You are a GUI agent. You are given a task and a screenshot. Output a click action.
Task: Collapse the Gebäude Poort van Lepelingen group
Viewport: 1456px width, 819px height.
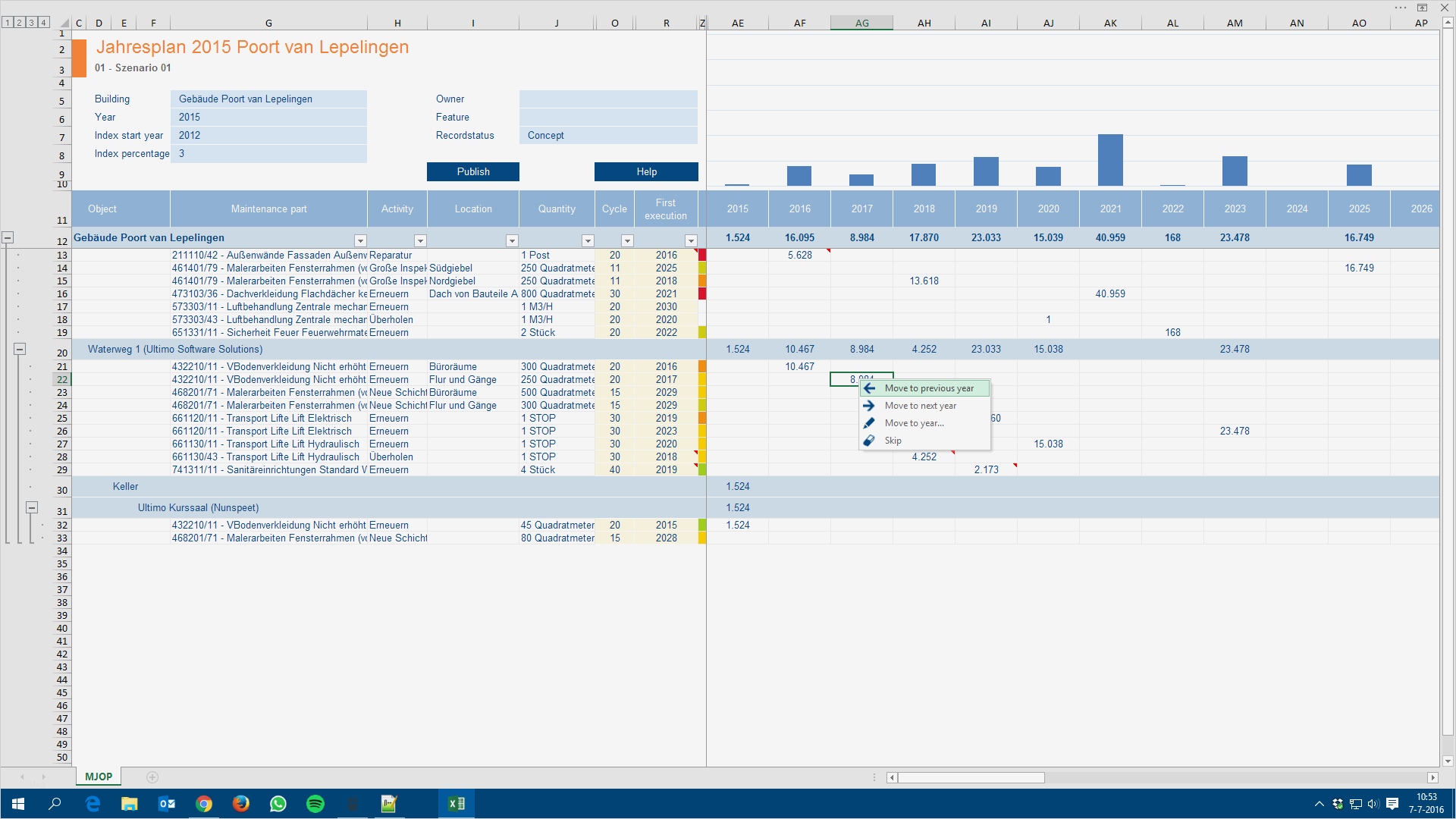pyautogui.click(x=8, y=237)
